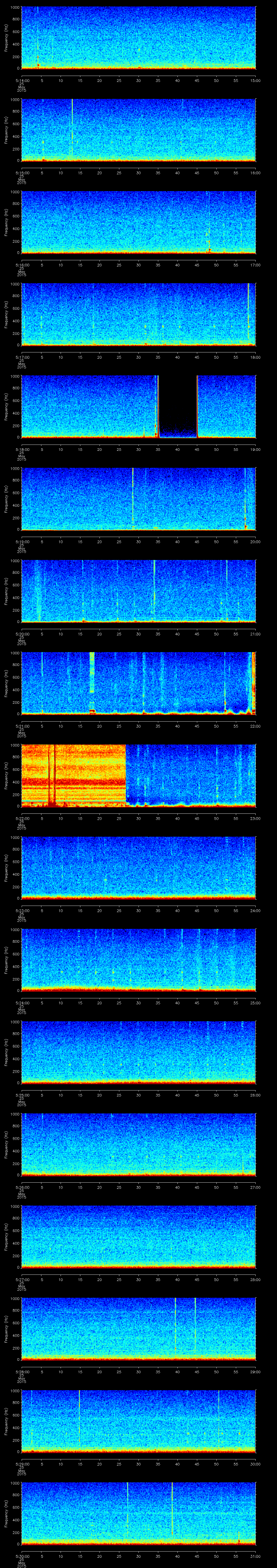Click the Frequency (Hz) axis label of the top spectrogram
The image size is (277, 1568).
click(x=7, y=38)
